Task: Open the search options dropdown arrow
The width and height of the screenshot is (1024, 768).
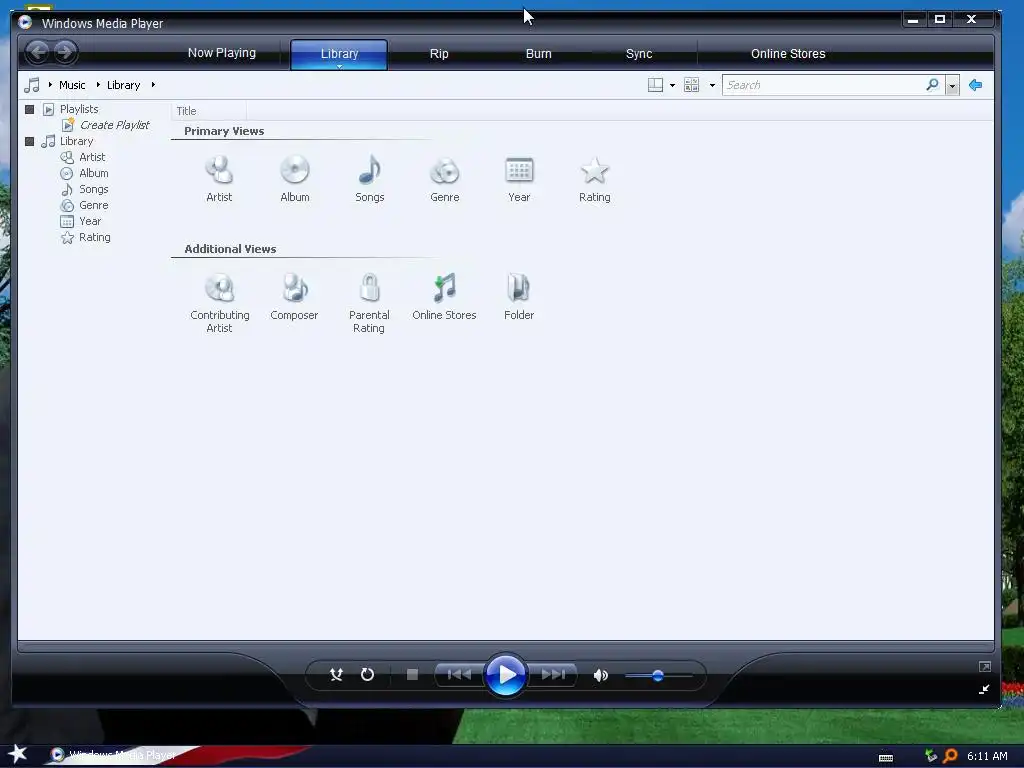Action: click(x=952, y=86)
